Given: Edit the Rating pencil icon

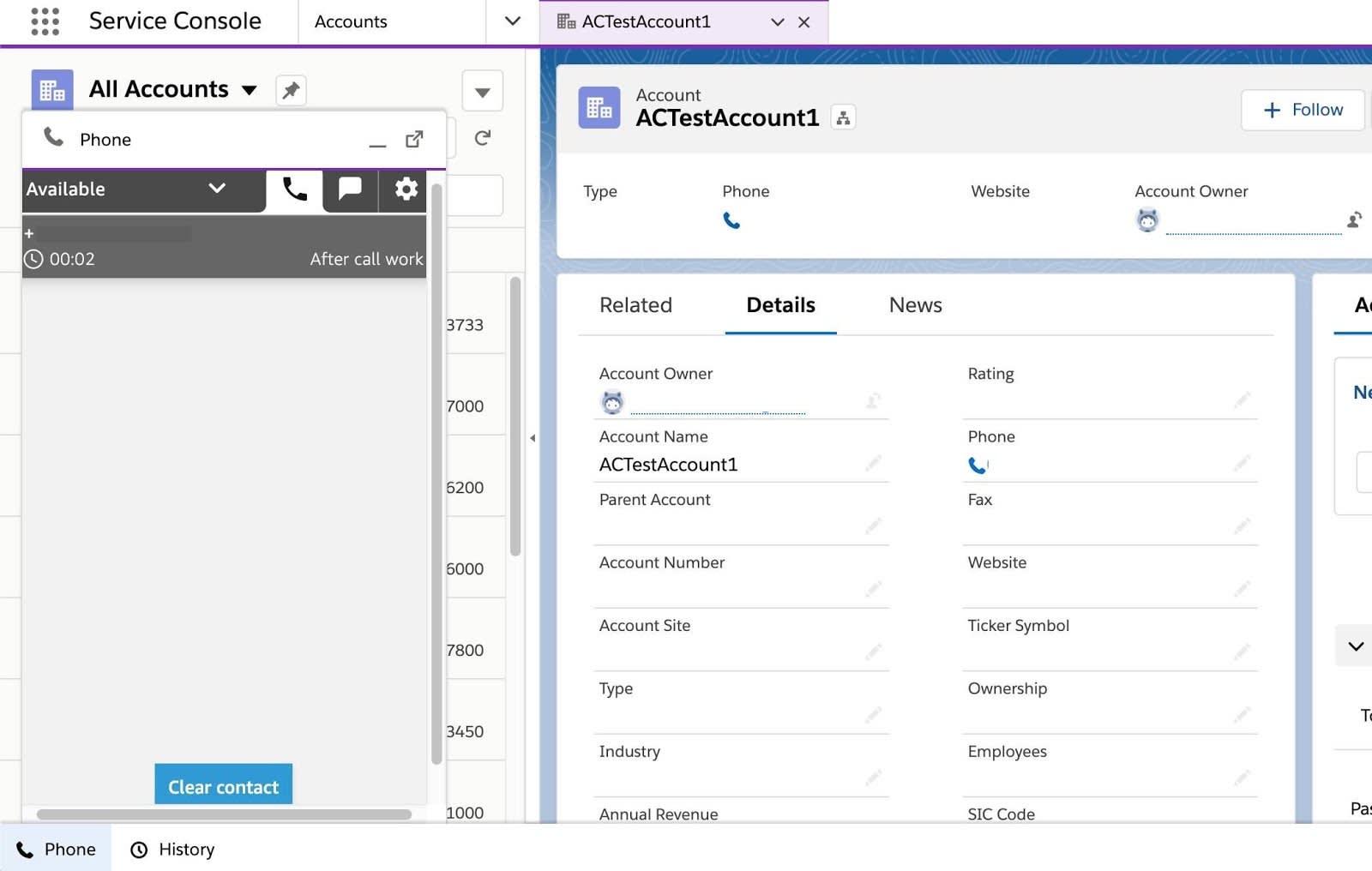Looking at the screenshot, I should [x=1242, y=399].
